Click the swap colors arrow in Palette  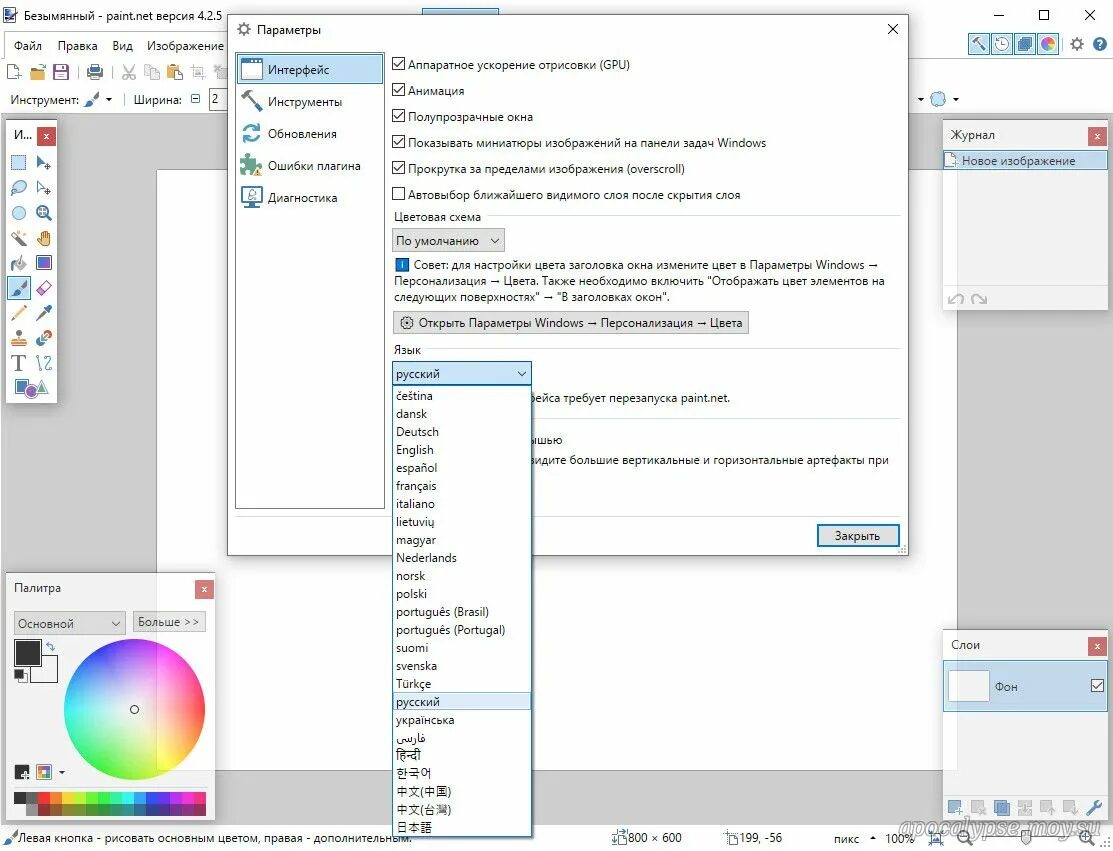[50, 647]
